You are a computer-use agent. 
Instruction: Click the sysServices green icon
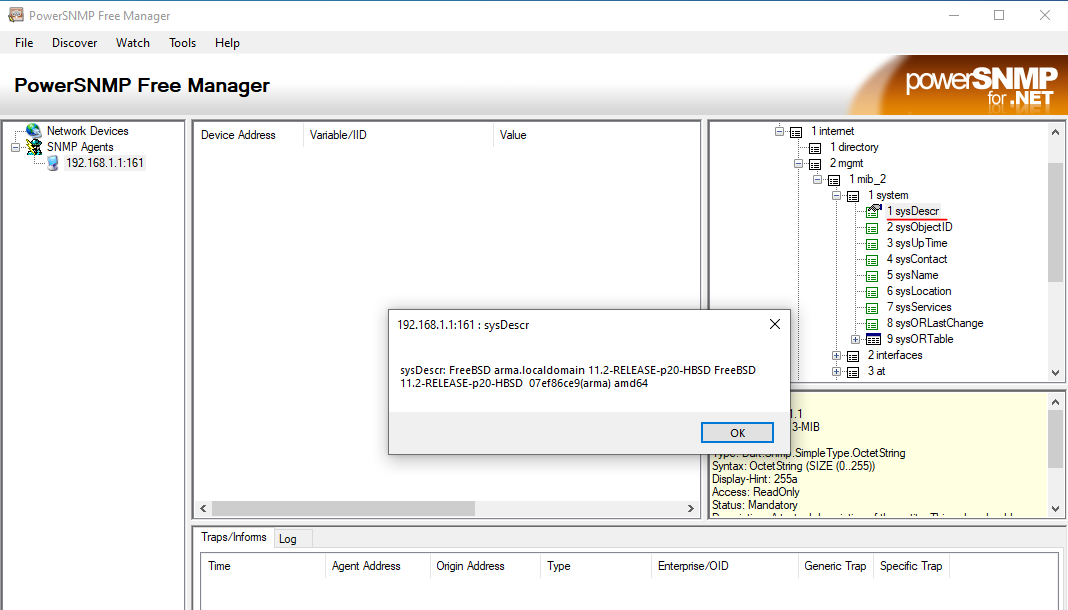tap(872, 308)
